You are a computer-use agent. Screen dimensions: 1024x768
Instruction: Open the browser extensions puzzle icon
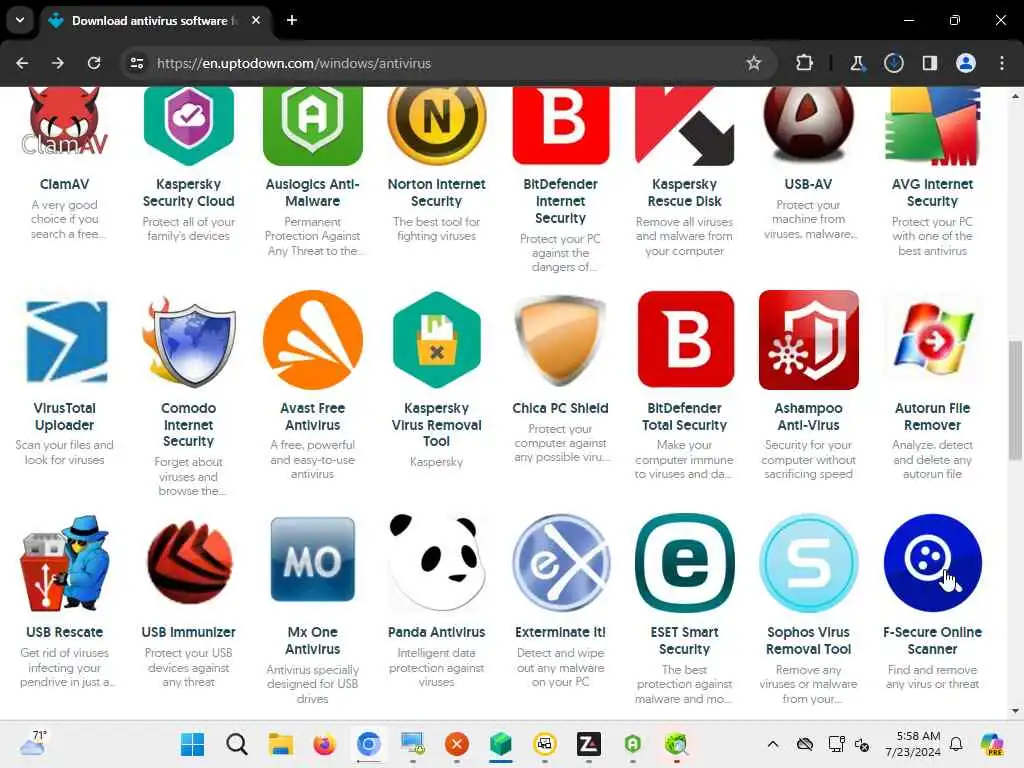point(805,63)
